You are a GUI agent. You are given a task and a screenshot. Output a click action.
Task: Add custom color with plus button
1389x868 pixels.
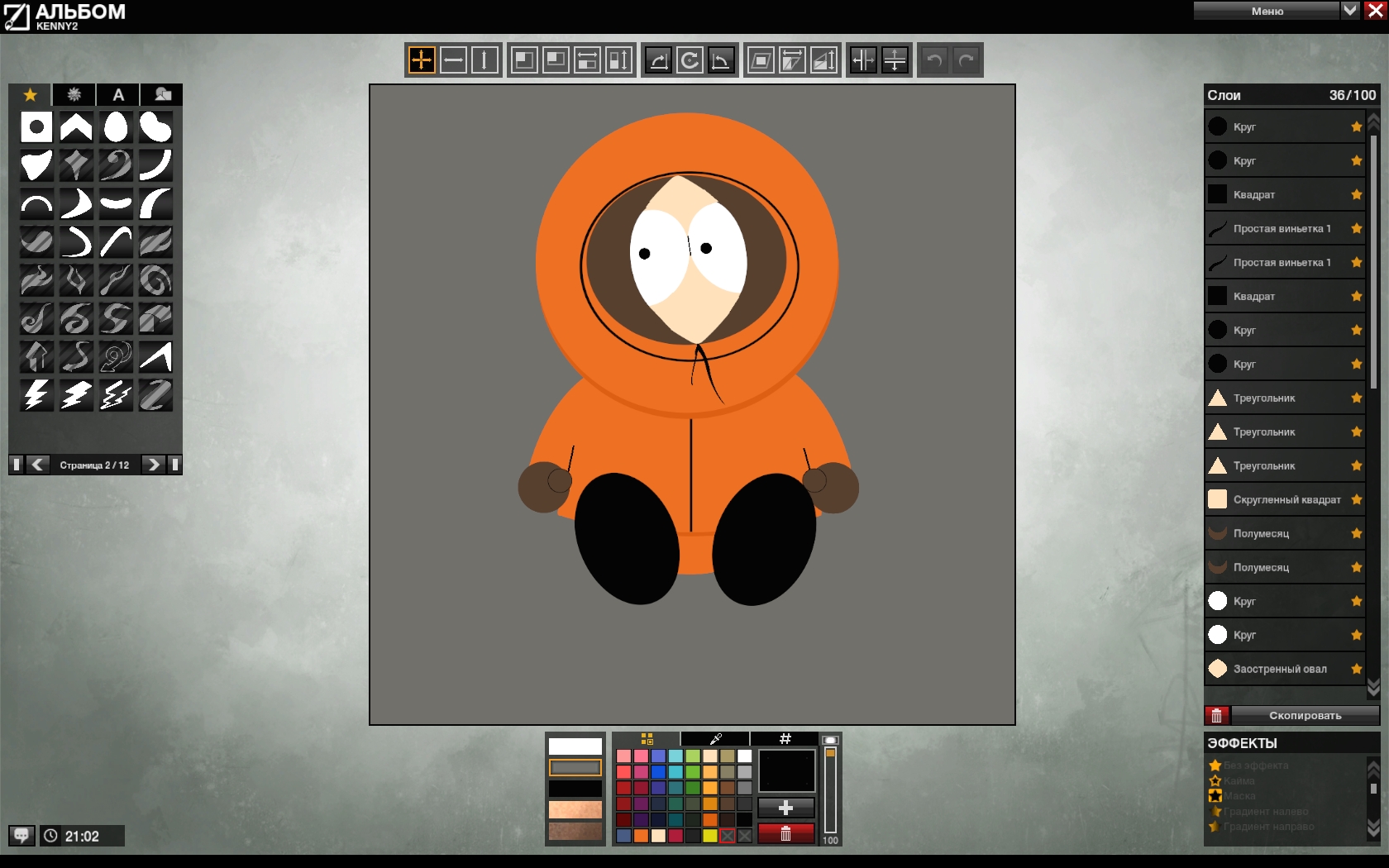pyautogui.click(x=785, y=808)
